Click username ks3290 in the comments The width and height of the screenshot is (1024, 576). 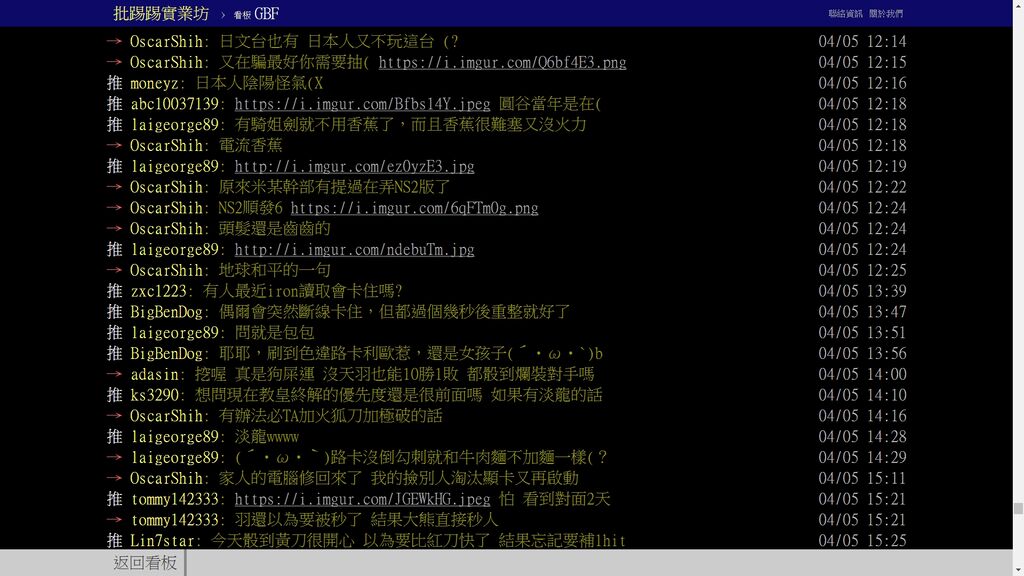click(x=155, y=395)
